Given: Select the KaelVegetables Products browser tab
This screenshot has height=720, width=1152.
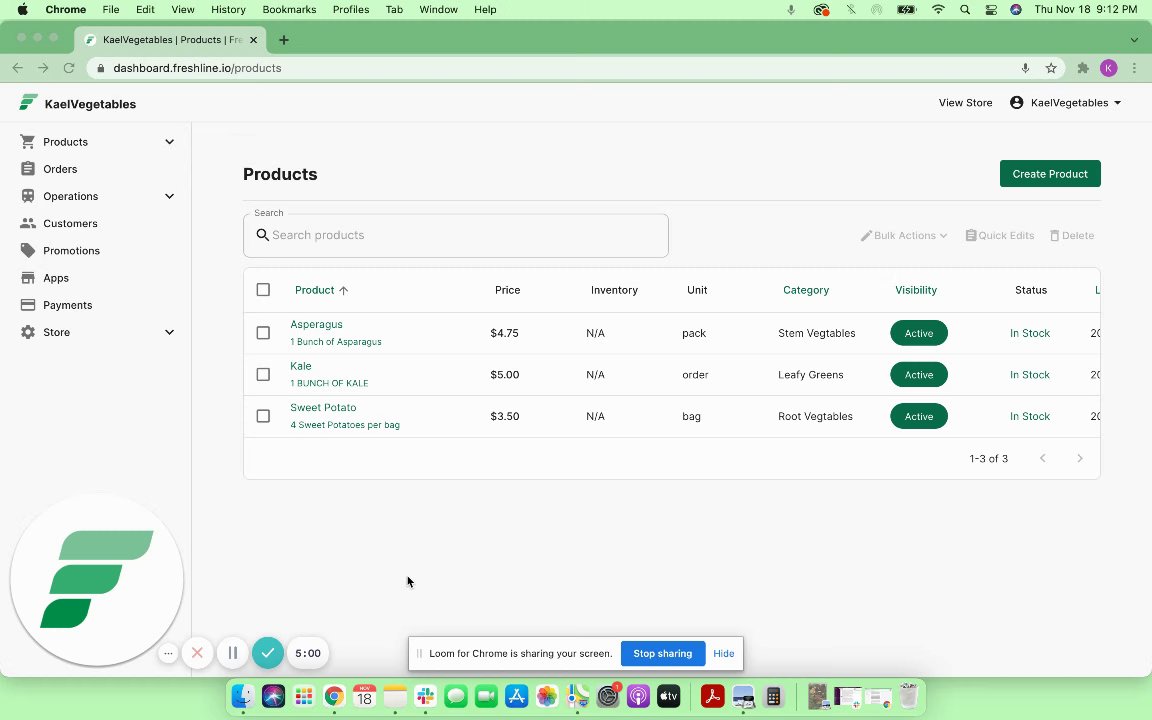Looking at the screenshot, I should tap(170, 40).
